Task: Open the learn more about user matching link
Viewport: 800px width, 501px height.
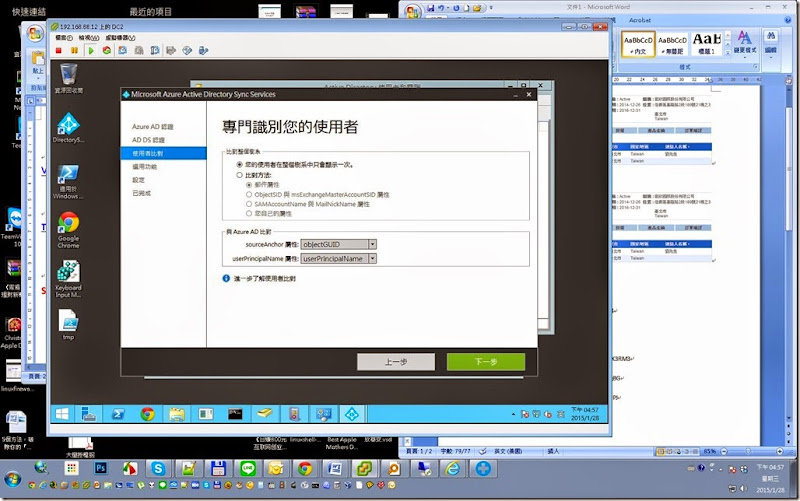Action: coord(265,279)
